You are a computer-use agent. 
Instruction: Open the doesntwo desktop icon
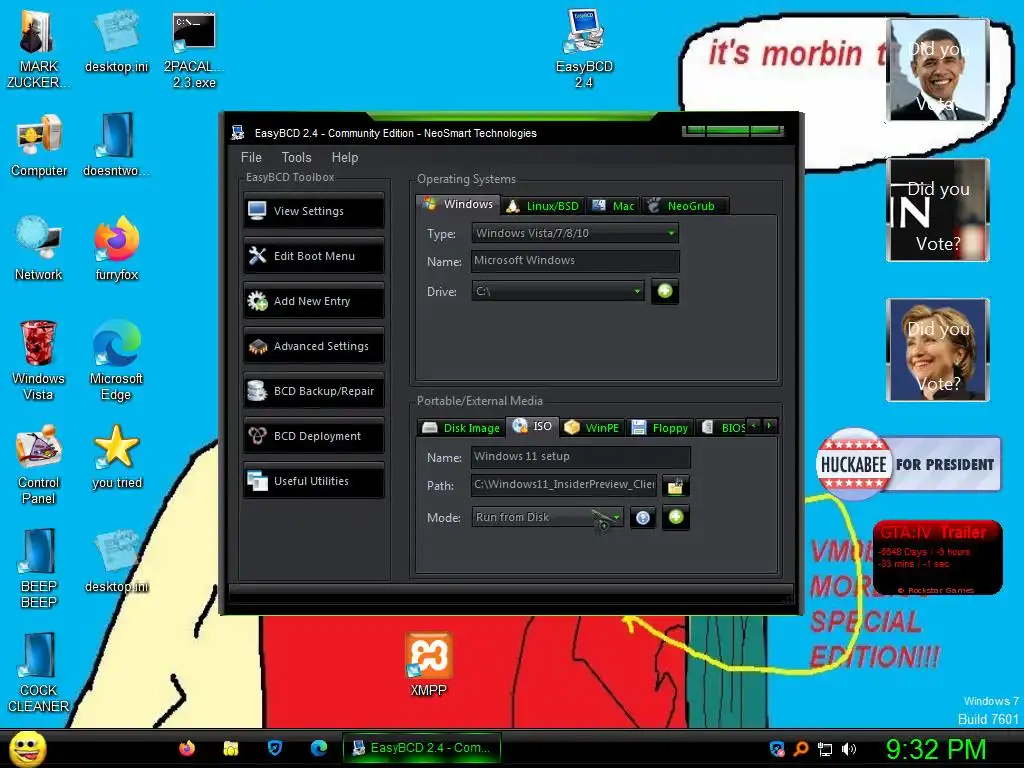point(116,145)
